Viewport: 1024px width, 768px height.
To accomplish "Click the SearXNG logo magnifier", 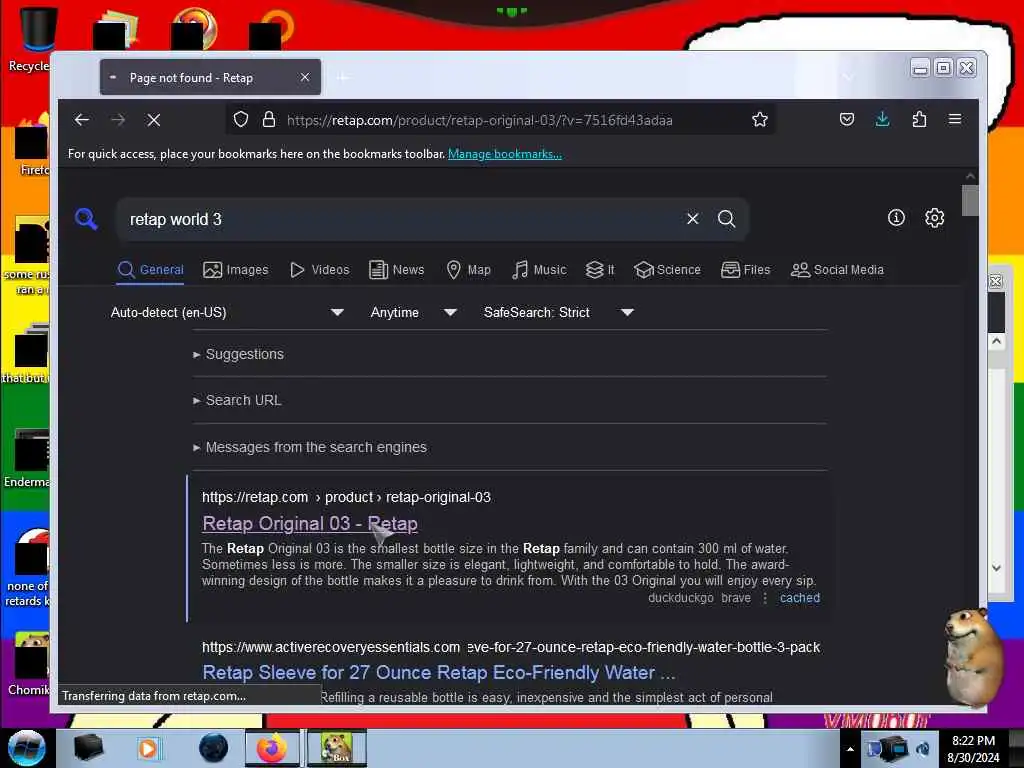I will 86,219.
